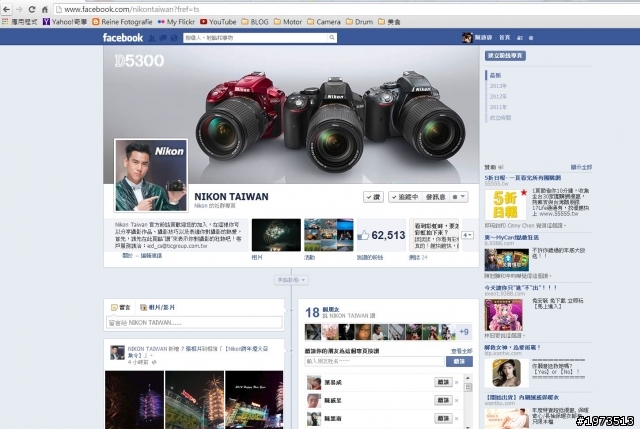Image resolution: width=640 pixels, height=429 pixels.
Task: Click the 發訊息 message button
Action: tap(435, 197)
